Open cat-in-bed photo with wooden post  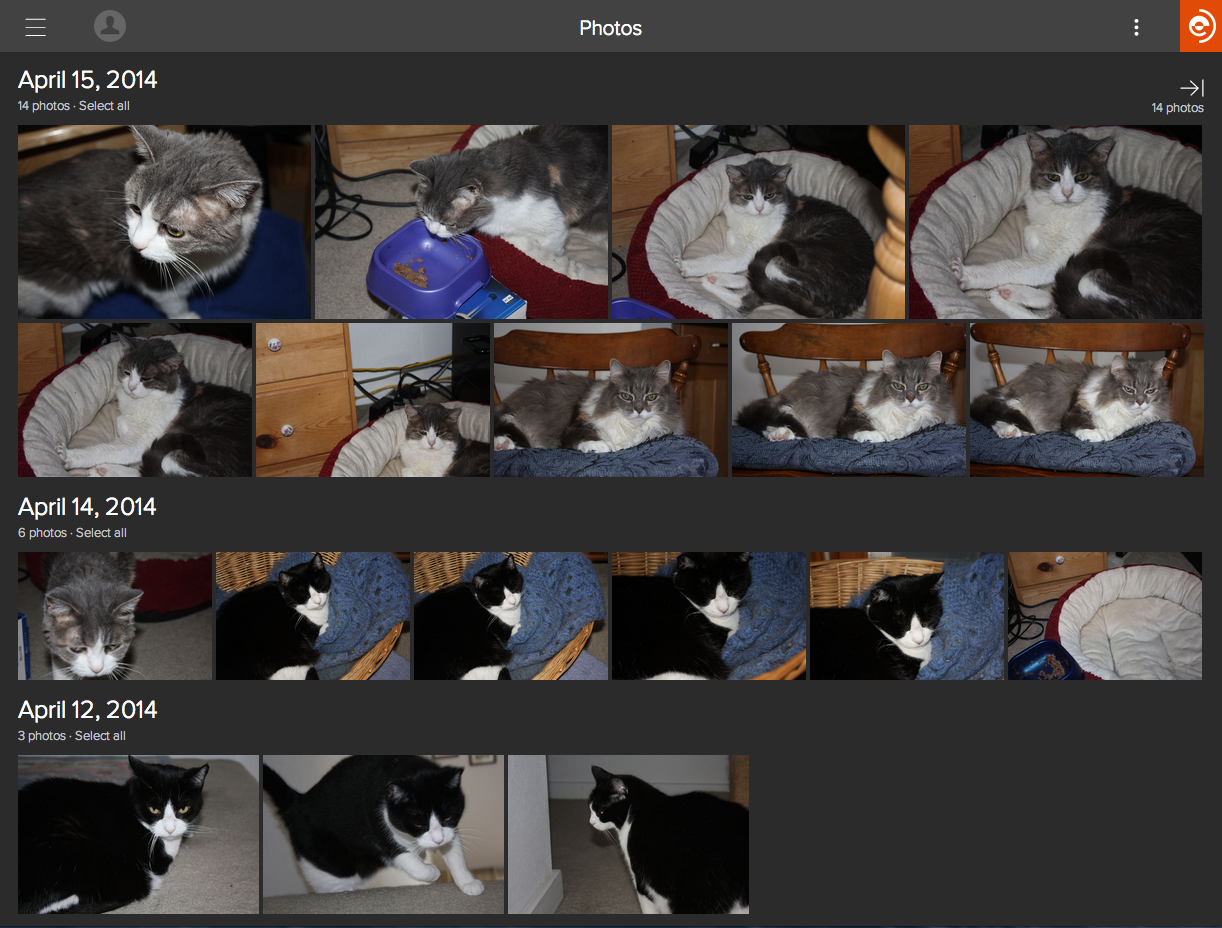coord(758,222)
